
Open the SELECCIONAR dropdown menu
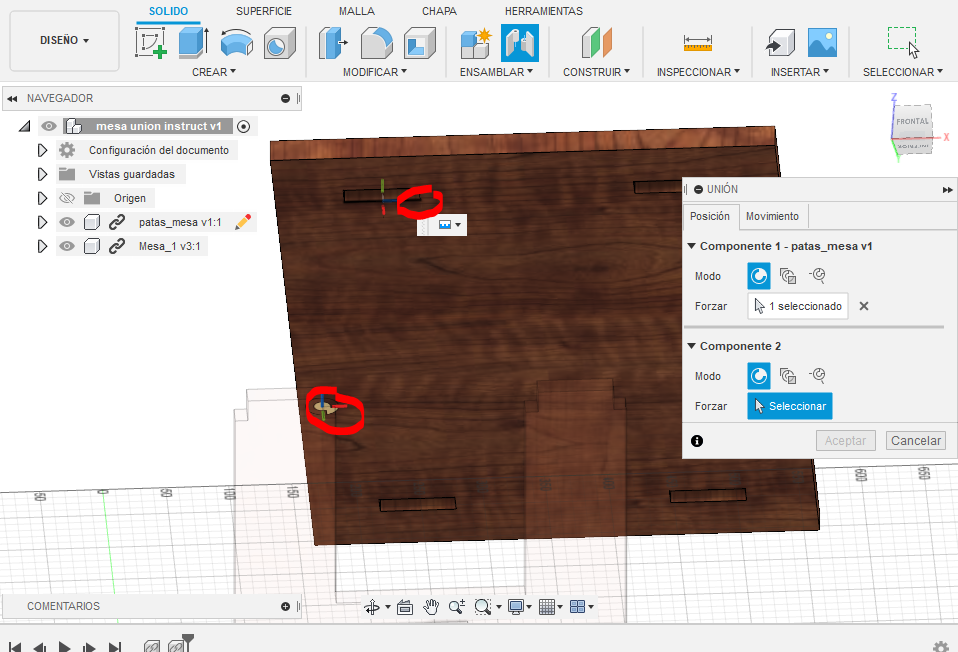(902, 72)
